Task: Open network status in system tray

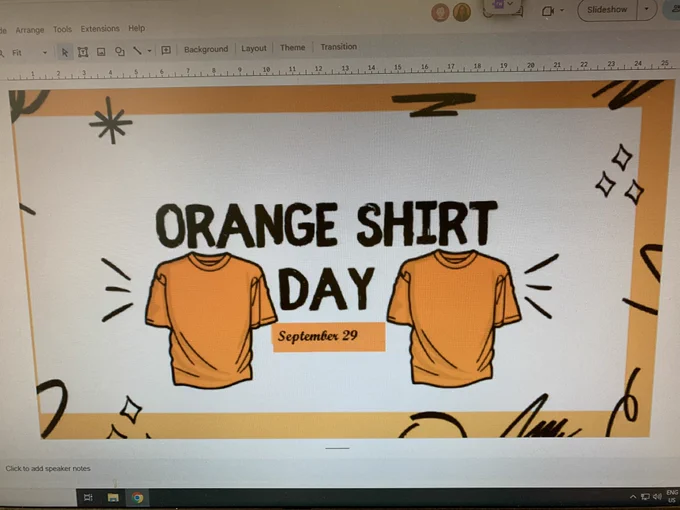Action: coord(645,497)
